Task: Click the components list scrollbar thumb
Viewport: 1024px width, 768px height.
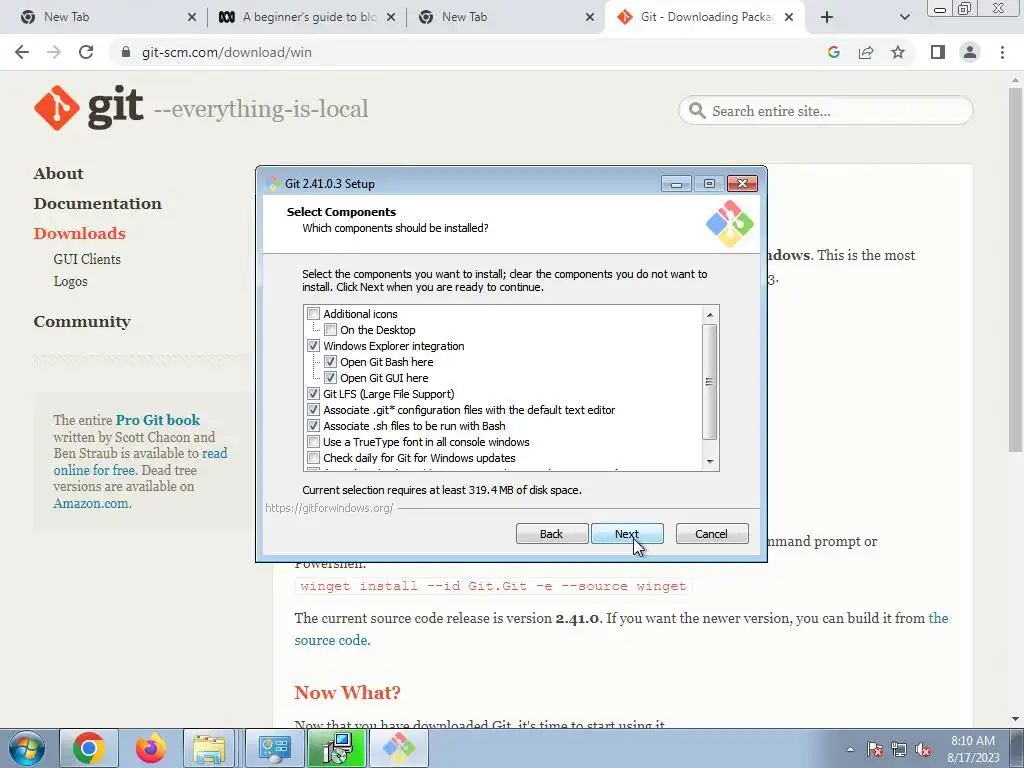Action: pos(710,382)
